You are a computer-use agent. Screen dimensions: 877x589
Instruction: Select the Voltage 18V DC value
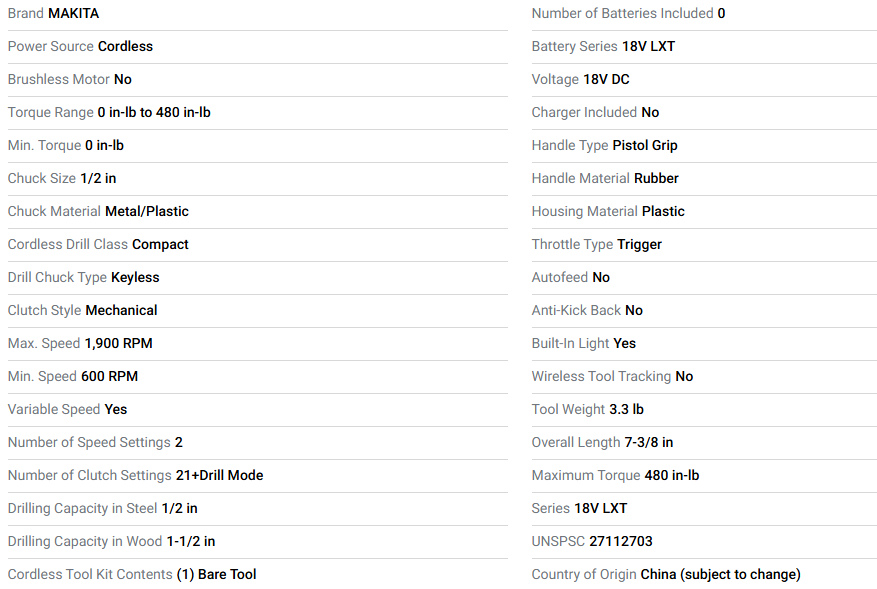coord(606,79)
